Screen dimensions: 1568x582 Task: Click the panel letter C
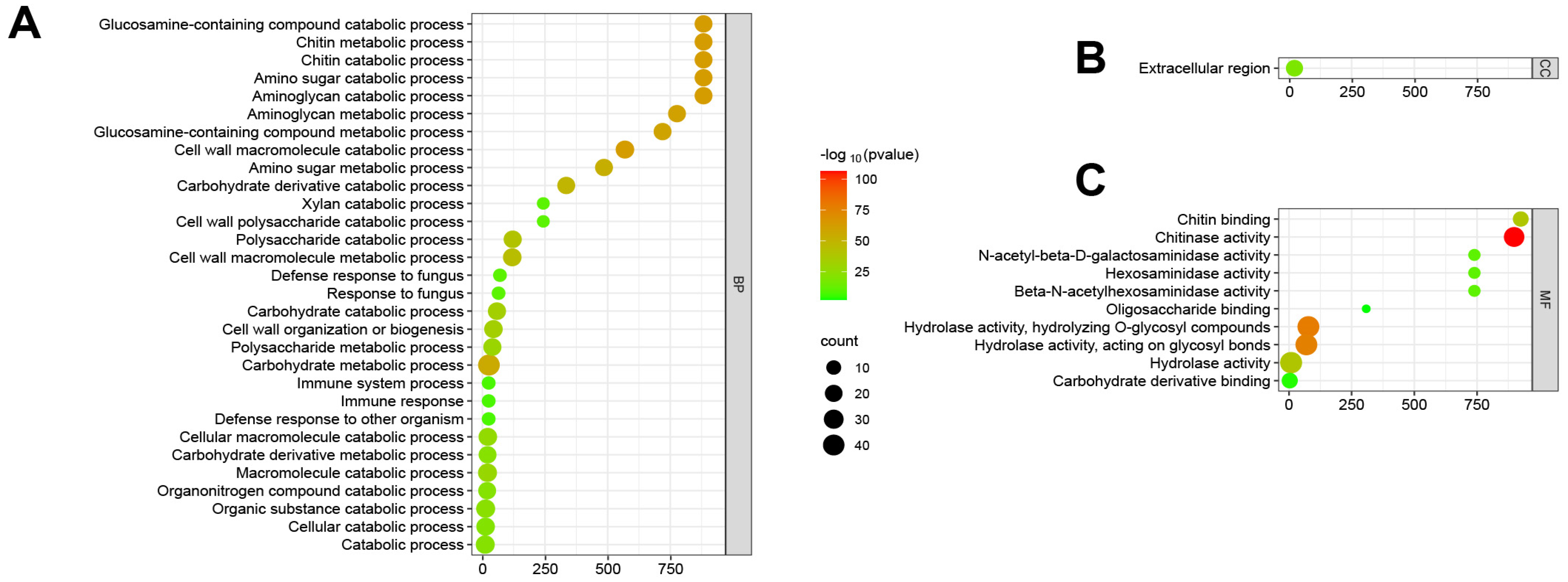tap(1090, 179)
